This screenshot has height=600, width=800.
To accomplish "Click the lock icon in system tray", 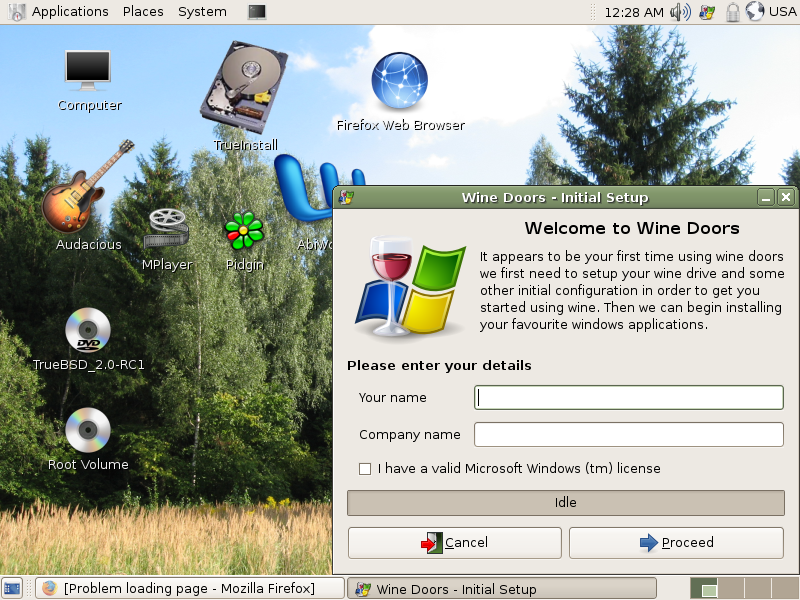I will click(733, 12).
